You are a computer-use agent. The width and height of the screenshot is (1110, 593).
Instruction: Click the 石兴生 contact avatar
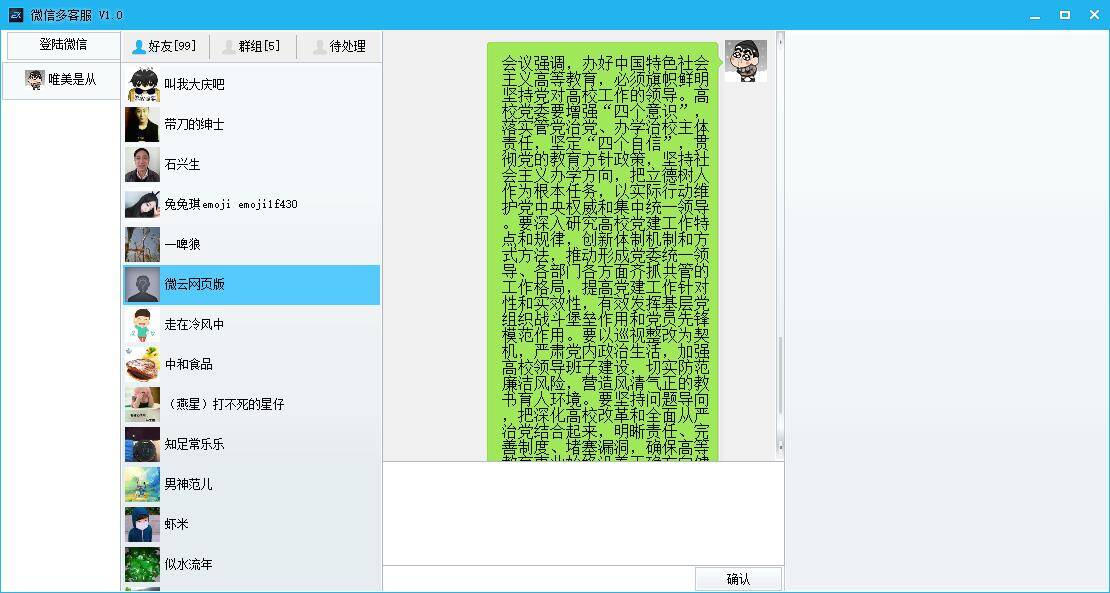[142, 165]
